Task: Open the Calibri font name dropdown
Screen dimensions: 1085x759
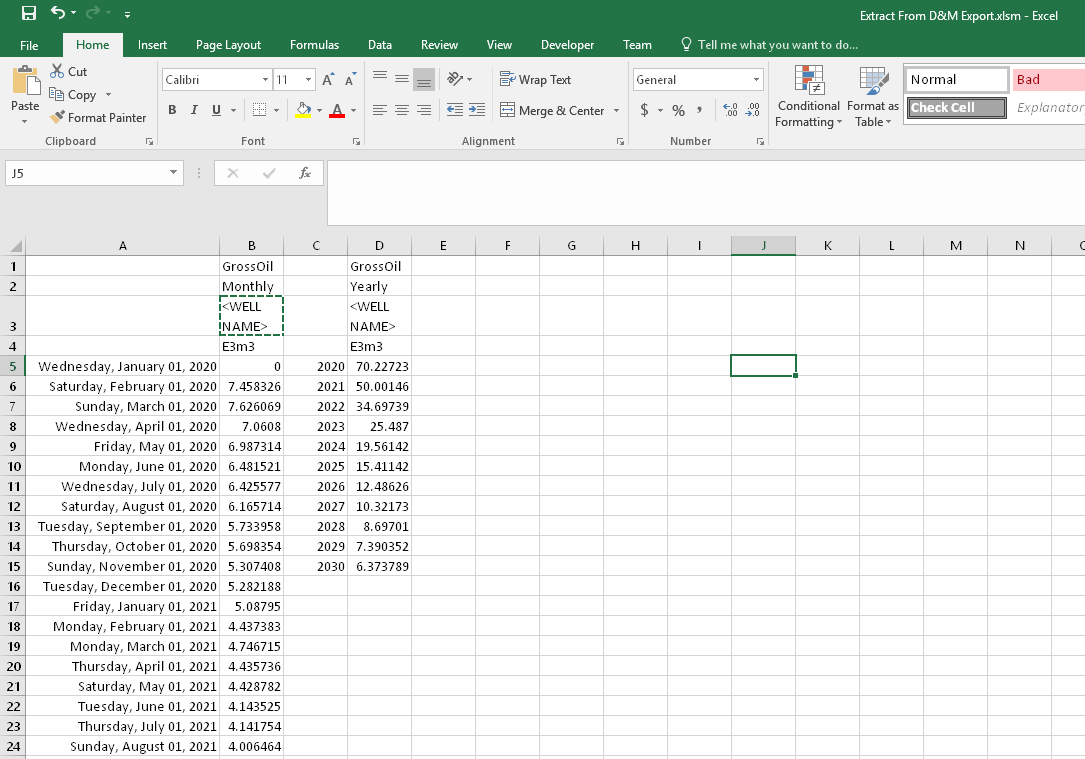Action: click(x=265, y=80)
